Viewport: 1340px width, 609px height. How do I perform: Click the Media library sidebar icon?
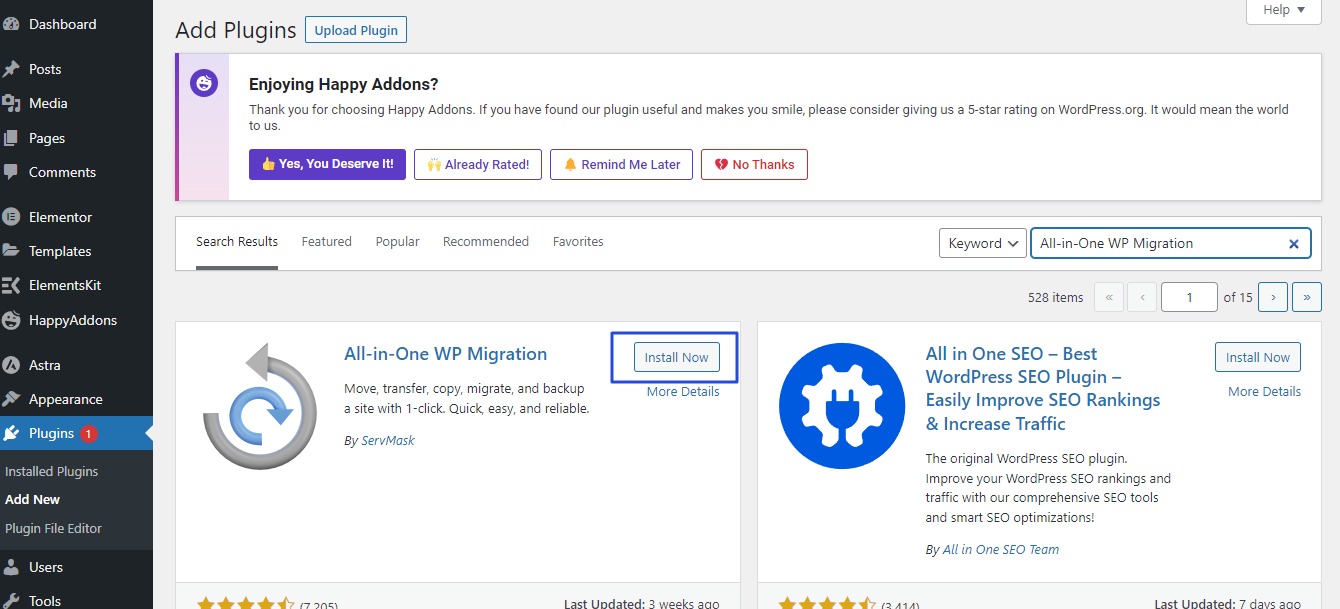(11, 103)
